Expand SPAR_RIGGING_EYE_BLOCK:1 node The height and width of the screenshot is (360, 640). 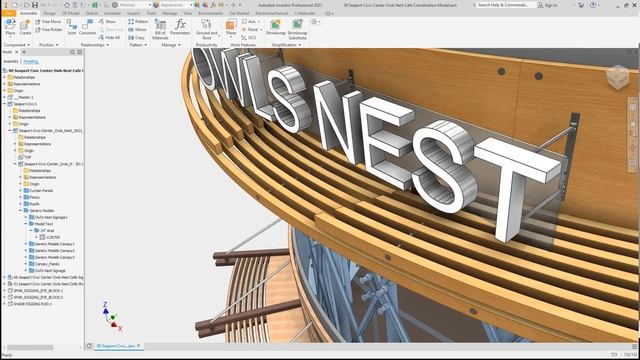4,291
